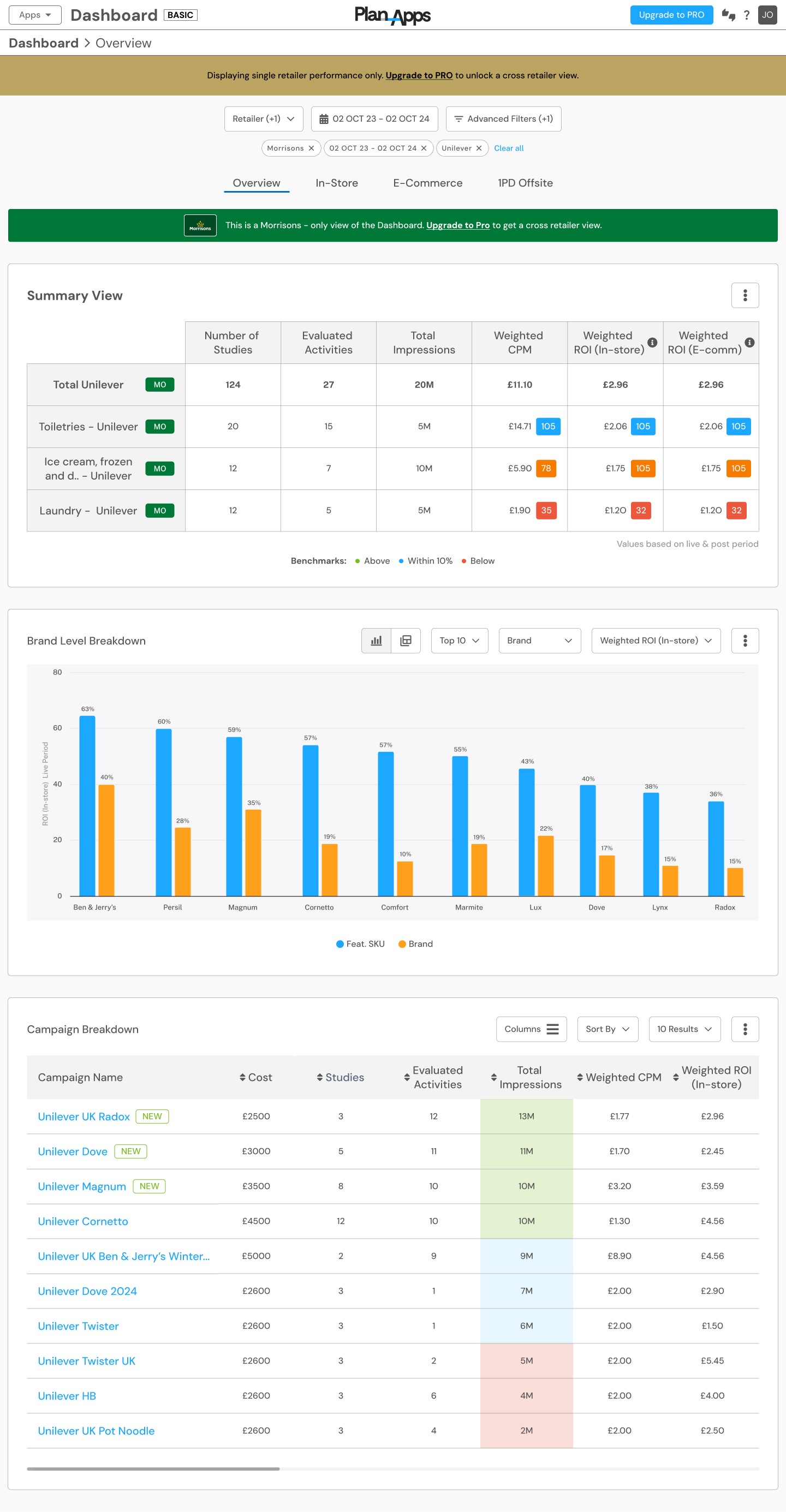
Task: Open Advanced Filters (+1)
Action: coord(504,118)
